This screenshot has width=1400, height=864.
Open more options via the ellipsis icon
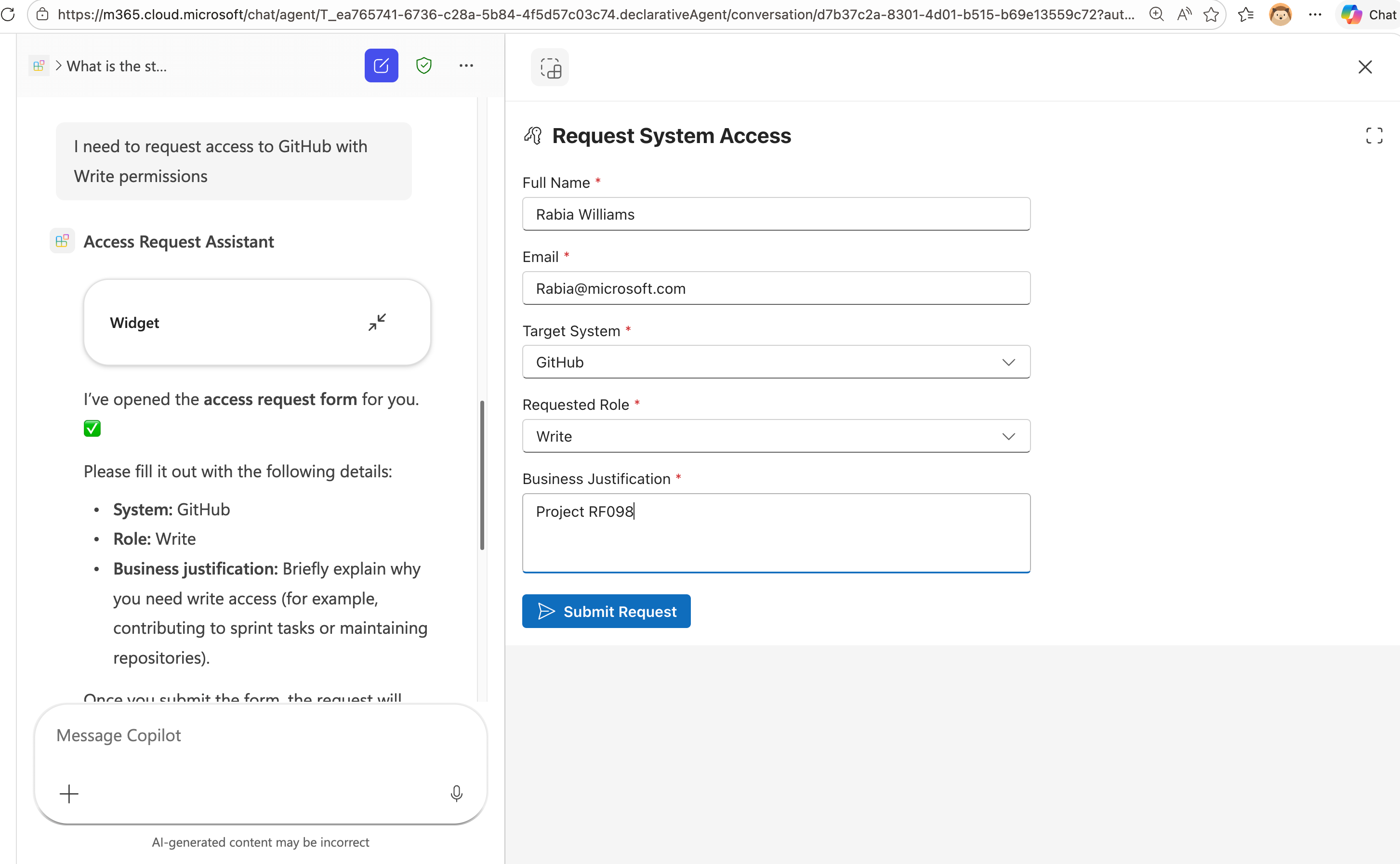[466, 65]
